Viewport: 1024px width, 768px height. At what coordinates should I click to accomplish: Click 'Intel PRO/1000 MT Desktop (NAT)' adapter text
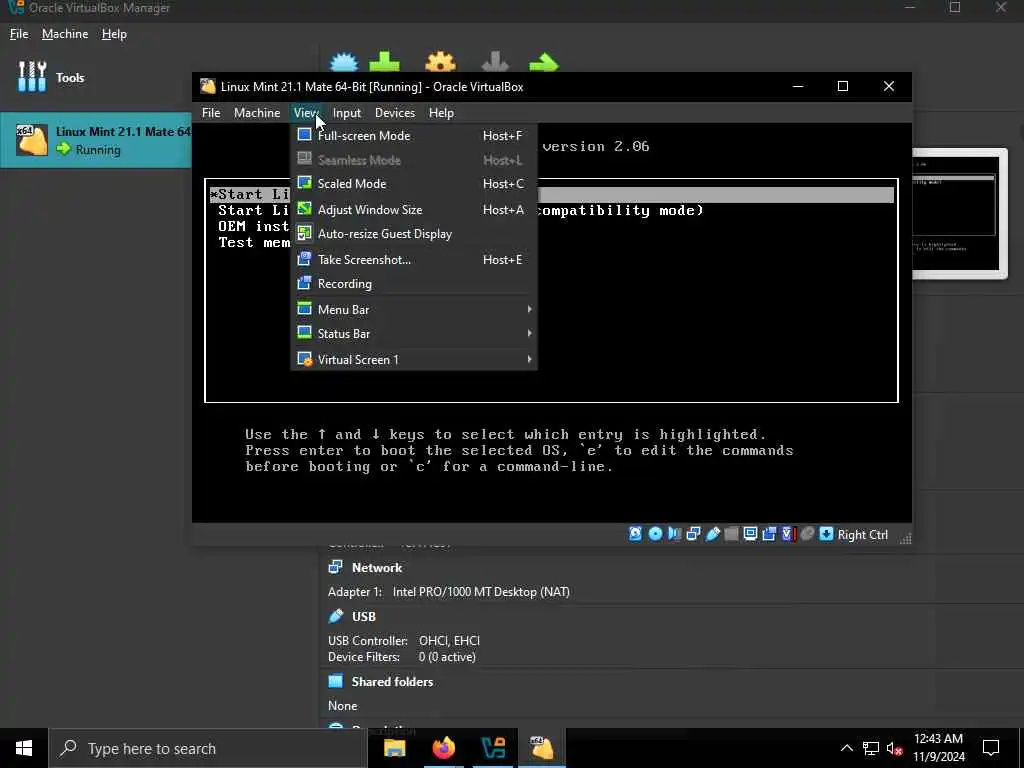pyautogui.click(x=481, y=592)
